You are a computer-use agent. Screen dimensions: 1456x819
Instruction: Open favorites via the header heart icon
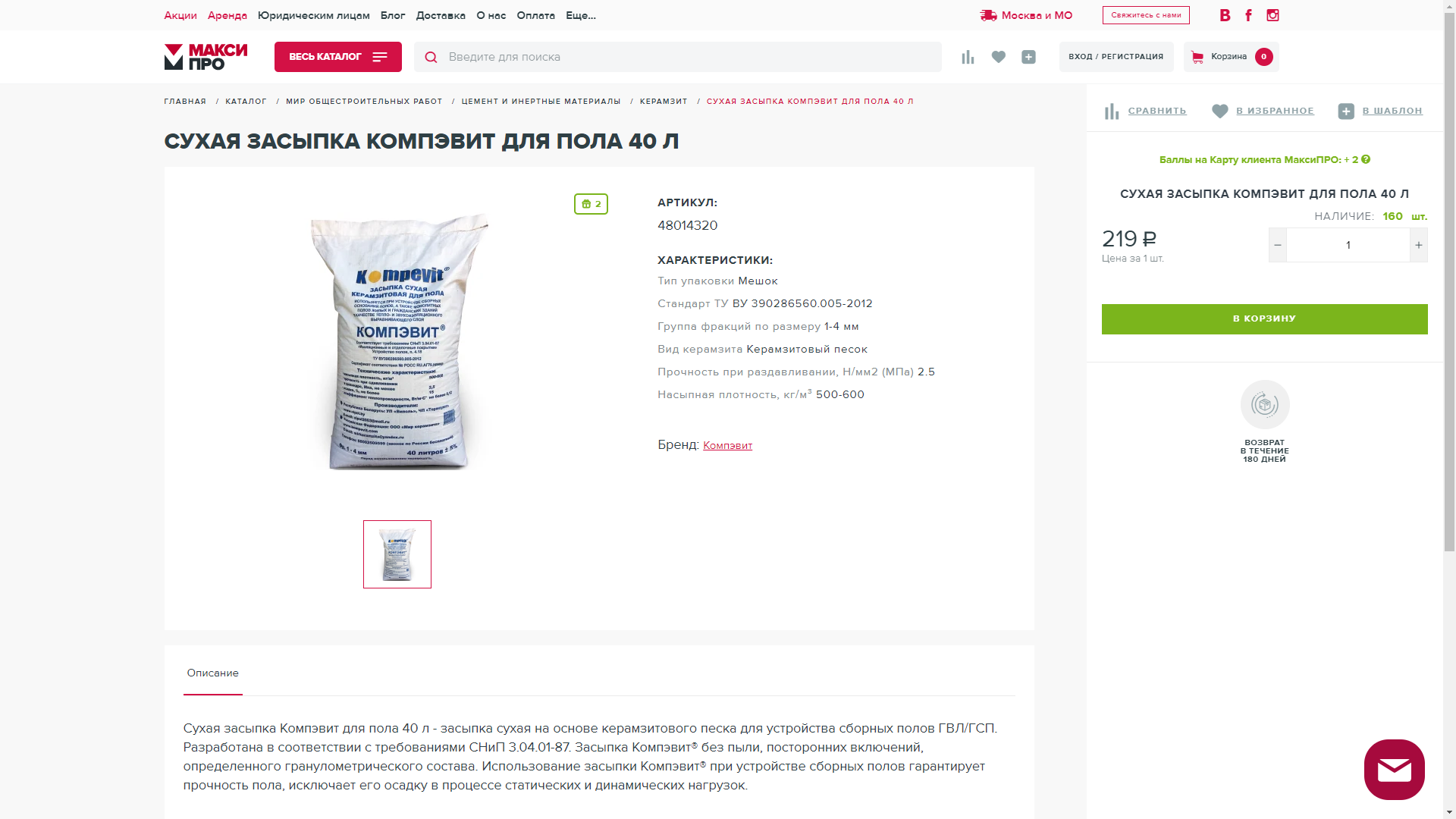click(x=999, y=57)
